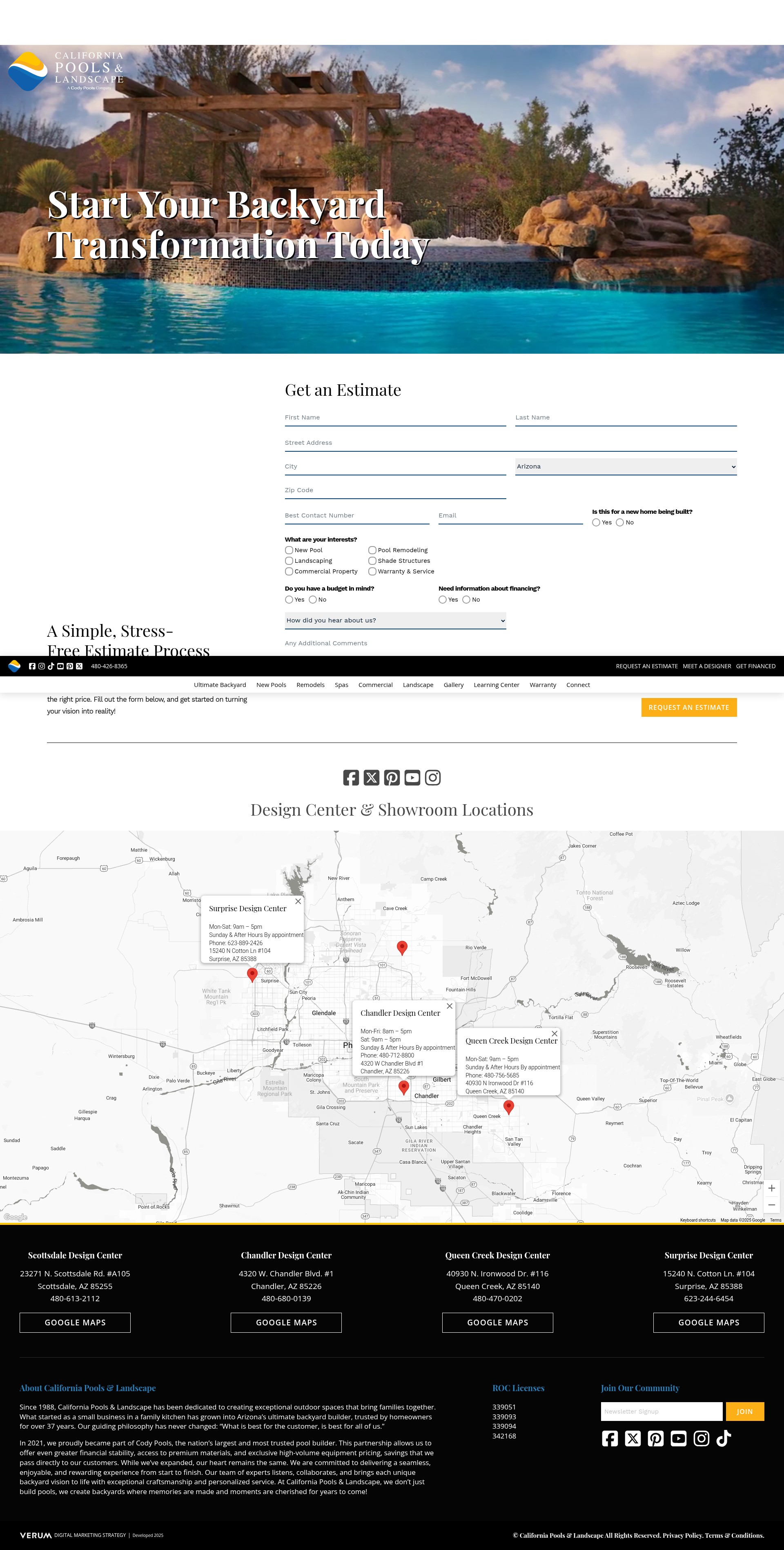Click the Privacy Policy footer link
The width and height of the screenshot is (784, 1550).
tap(682, 1535)
